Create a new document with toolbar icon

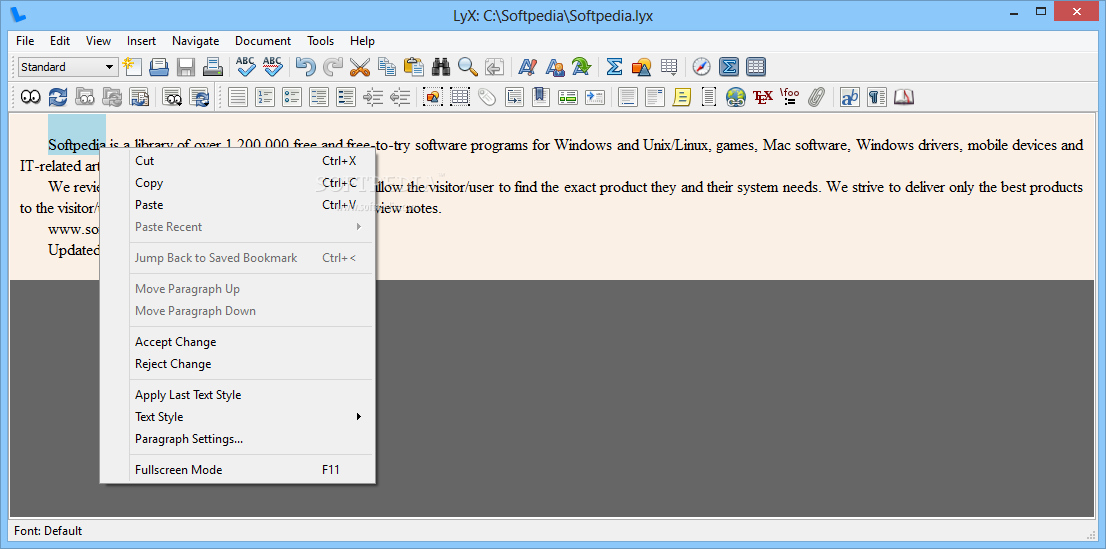[x=132, y=67]
